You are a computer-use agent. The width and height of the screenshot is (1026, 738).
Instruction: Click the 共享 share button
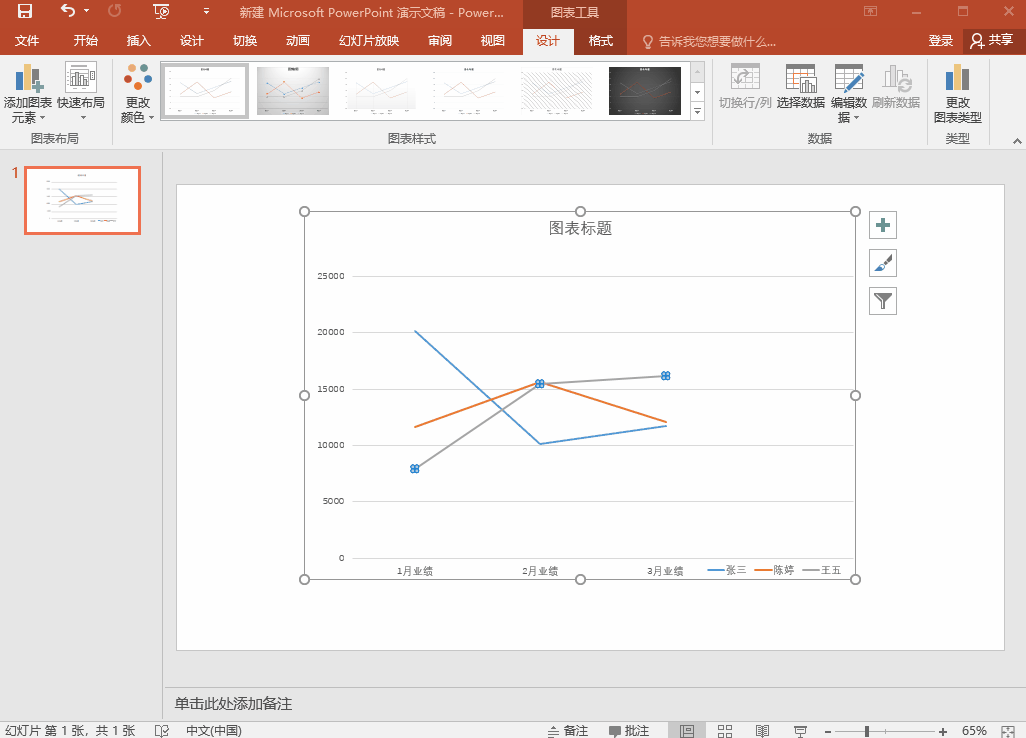(x=992, y=41)
